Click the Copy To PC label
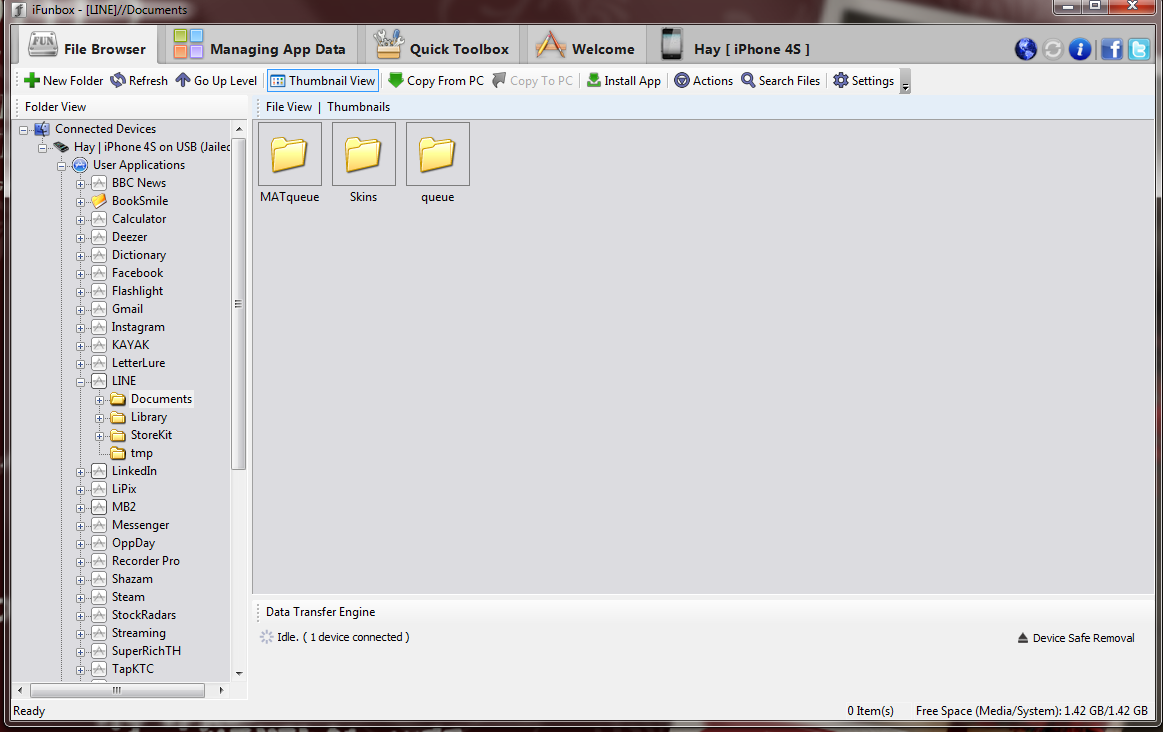This screenshot has width=1163, height=732. tap(541, 81)
